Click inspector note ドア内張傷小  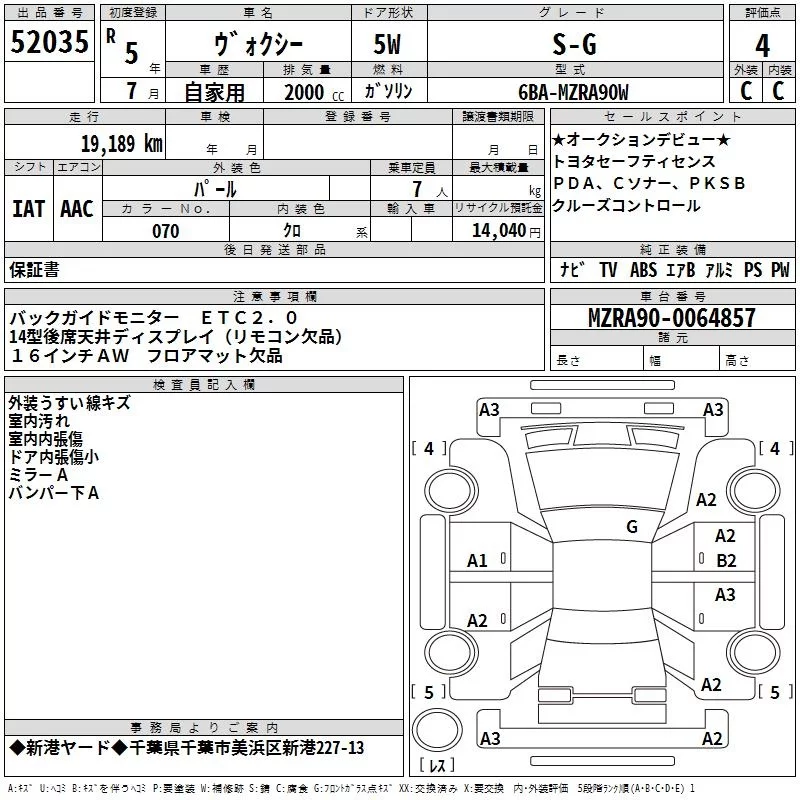click(x=54, y=457)
